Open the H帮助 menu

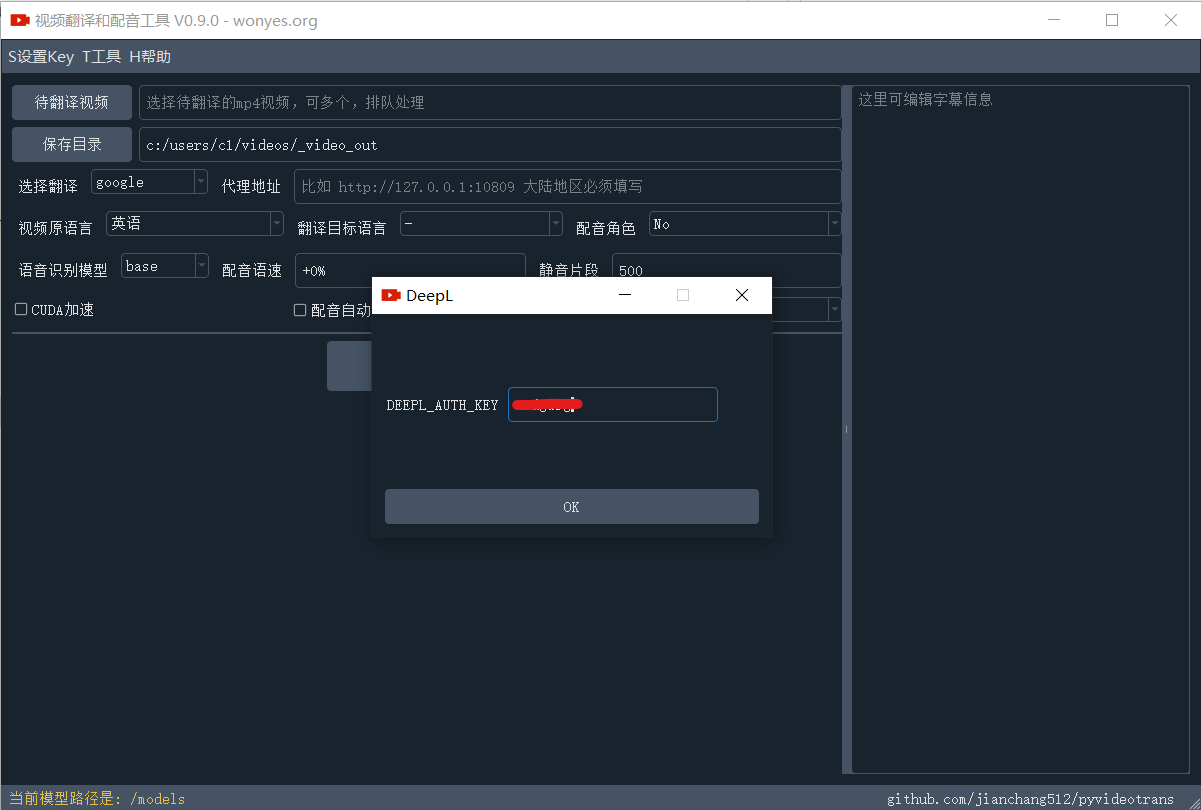click(150, 57)
